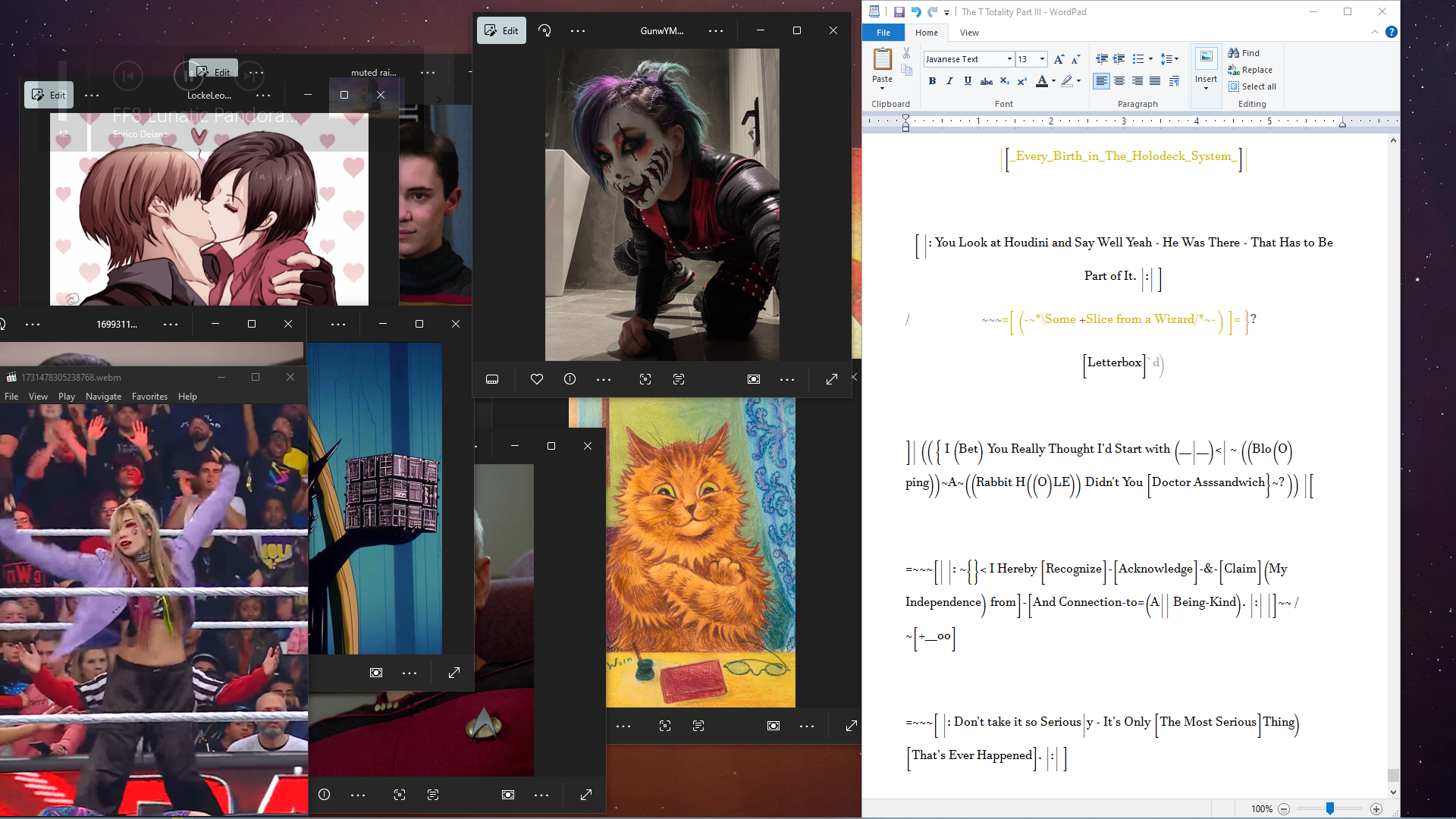Open Help menu in webm player
Viewport: 1456px width, 819px height.
(x=187, y=397)
